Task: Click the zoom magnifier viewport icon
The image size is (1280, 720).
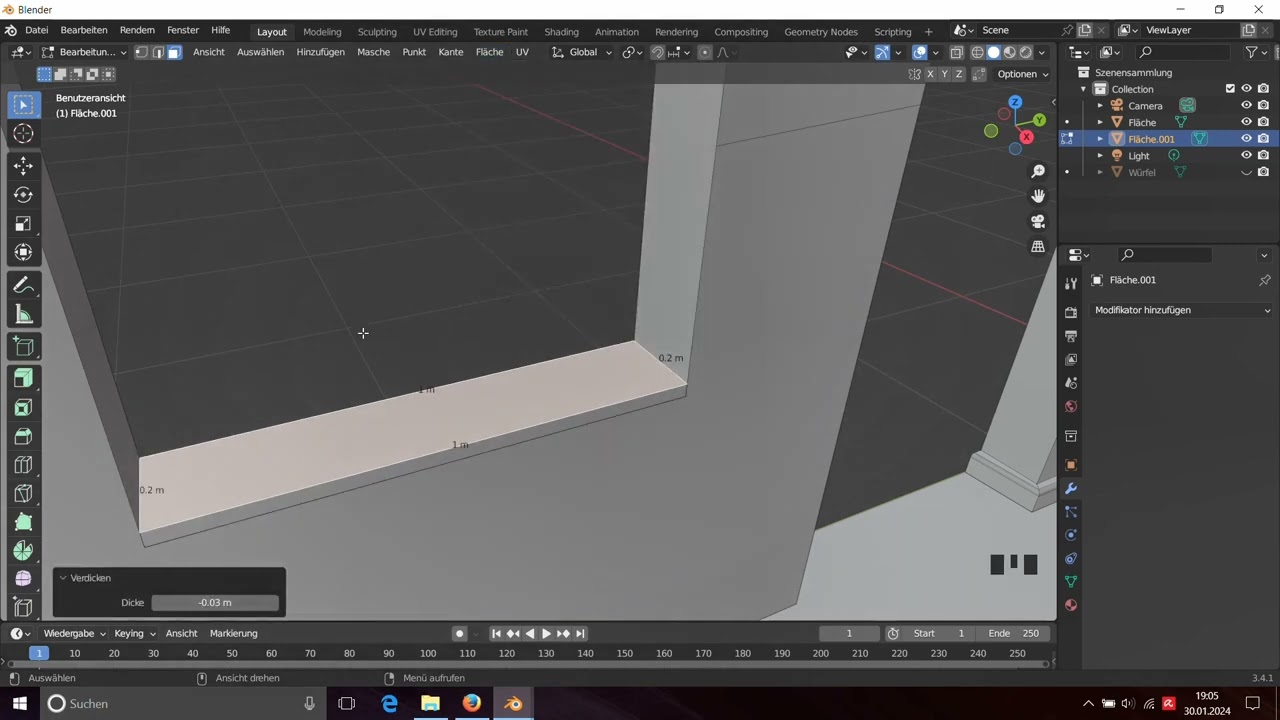Action: (1038, 171)
